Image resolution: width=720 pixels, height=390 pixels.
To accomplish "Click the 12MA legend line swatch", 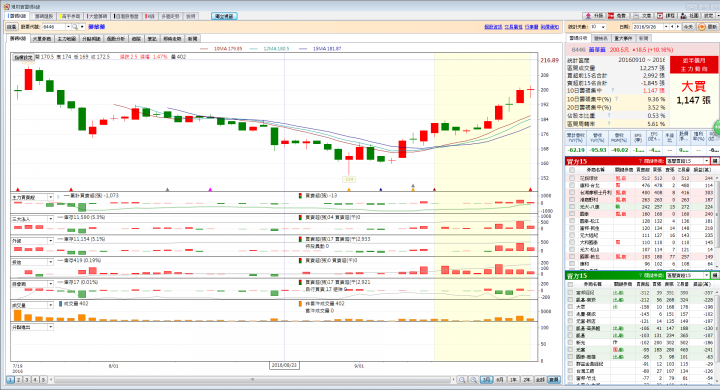I will coord(254,49).
